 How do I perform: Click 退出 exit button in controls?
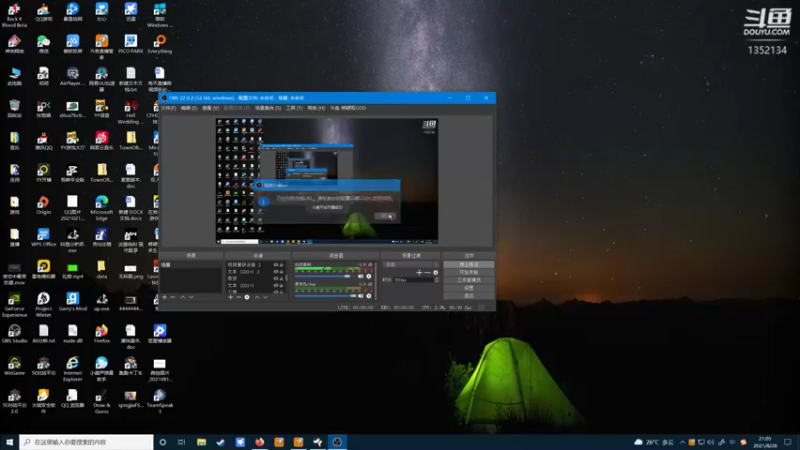click(468, 295)
